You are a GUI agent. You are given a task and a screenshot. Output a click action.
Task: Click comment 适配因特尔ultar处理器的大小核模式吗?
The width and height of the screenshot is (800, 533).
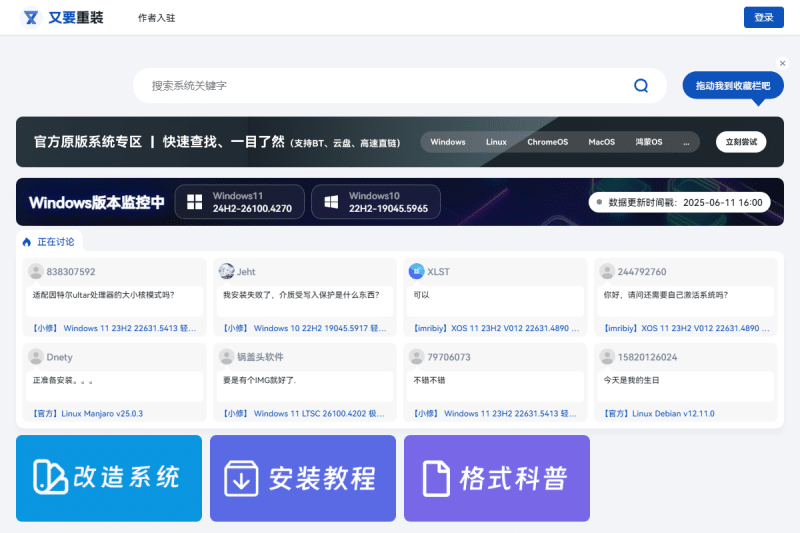click(104, 295)
